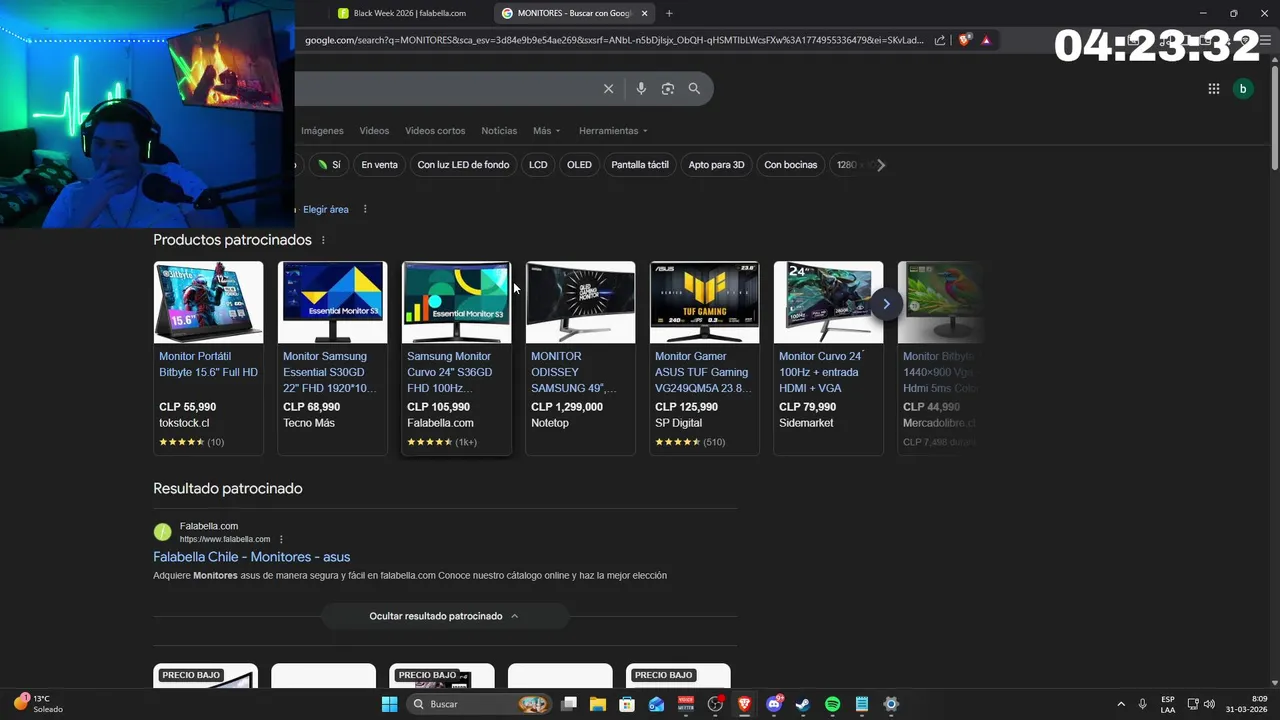Clear the Google search box with the X

pos(608,89)
